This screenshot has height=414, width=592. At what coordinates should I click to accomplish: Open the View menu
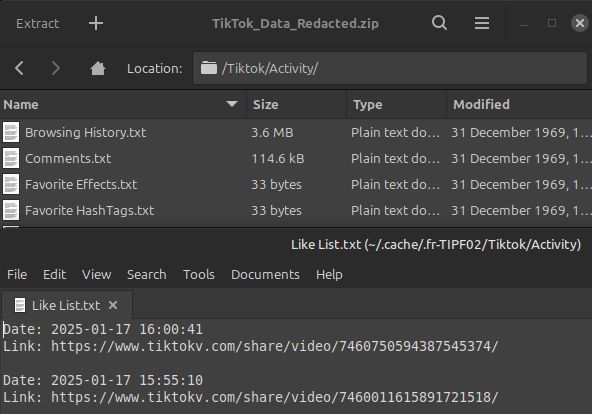(97, 274)
